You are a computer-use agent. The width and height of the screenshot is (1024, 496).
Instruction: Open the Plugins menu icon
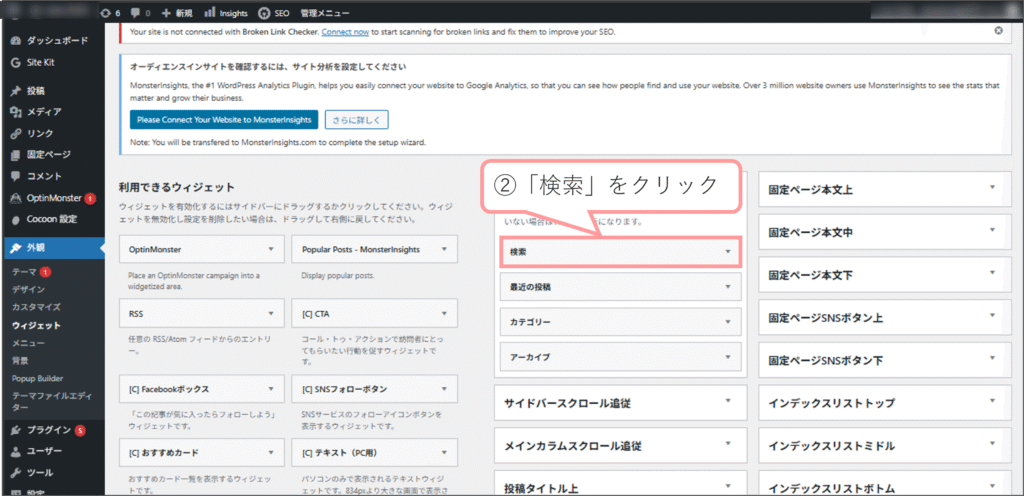(16, 430)
